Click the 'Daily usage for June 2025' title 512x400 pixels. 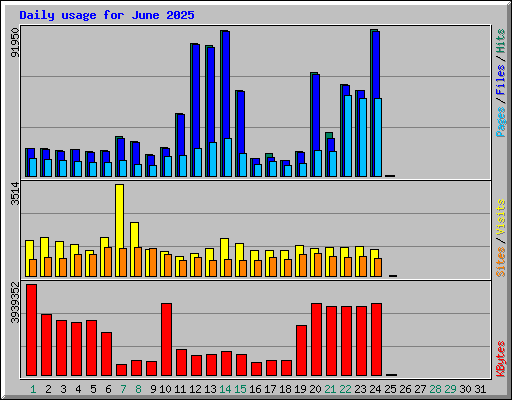pyautogui.click(x=107, y=15)
